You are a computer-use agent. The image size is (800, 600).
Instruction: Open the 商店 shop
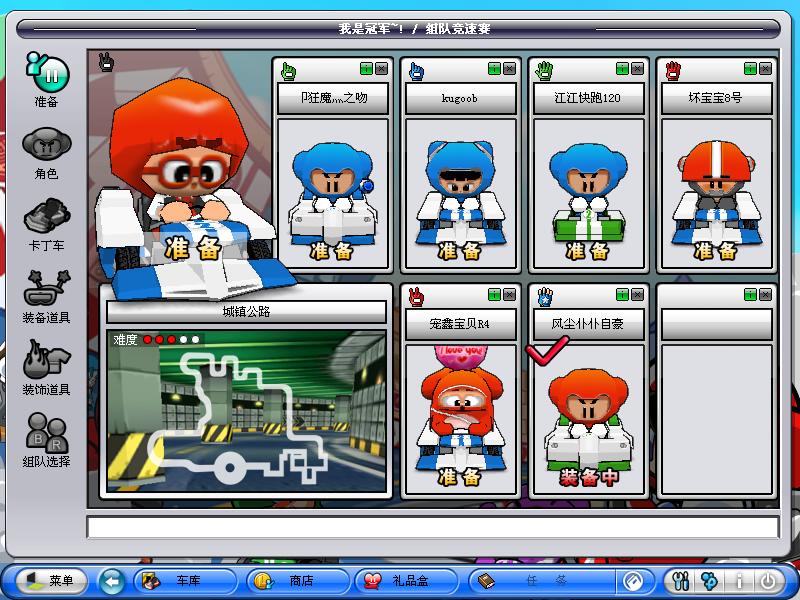click(298, 581)
